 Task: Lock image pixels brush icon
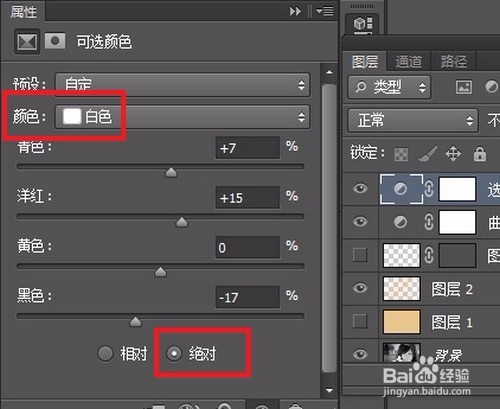click(428, 154)
